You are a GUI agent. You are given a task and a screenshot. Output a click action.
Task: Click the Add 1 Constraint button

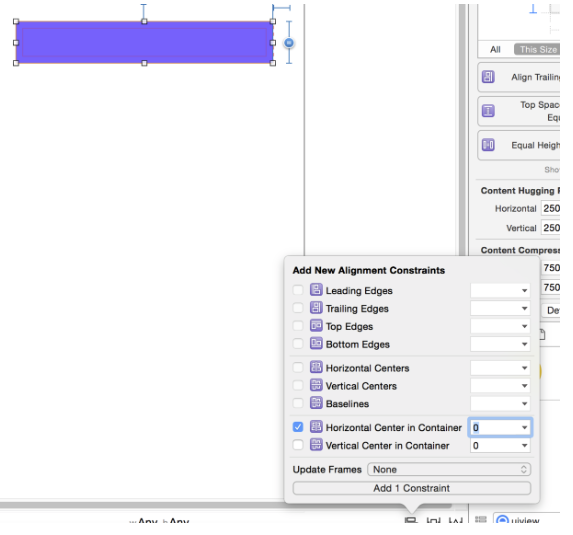click(412, 488)
